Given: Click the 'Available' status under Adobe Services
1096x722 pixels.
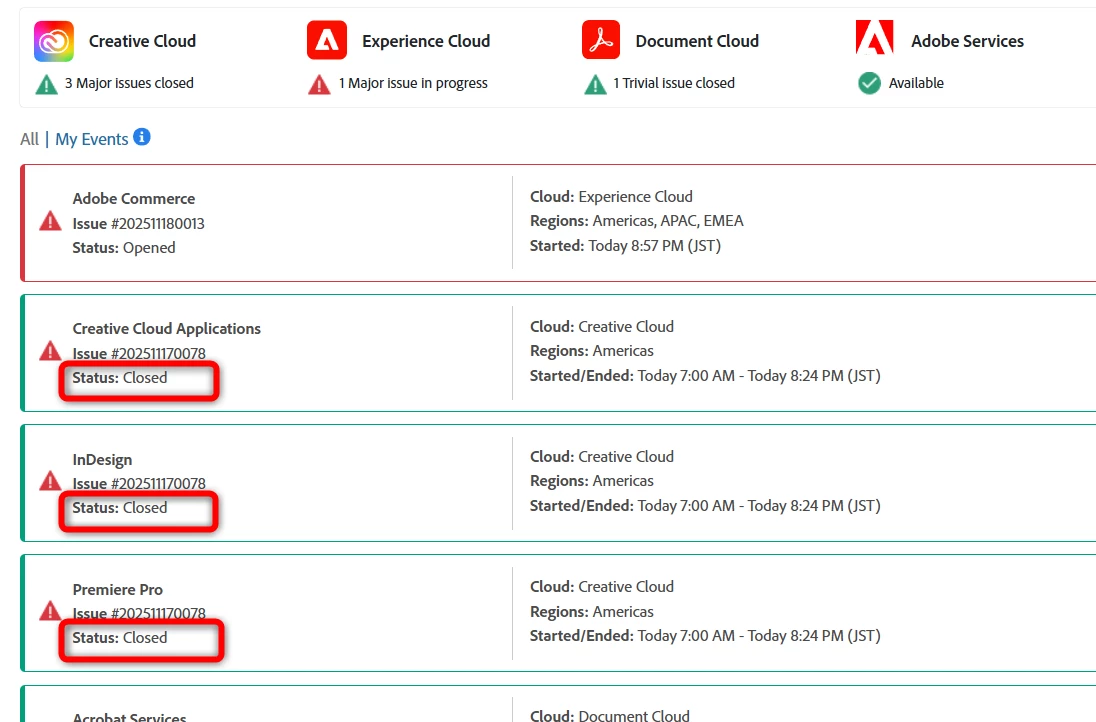Looking at the screenshot, I should [x=916, y=83].
